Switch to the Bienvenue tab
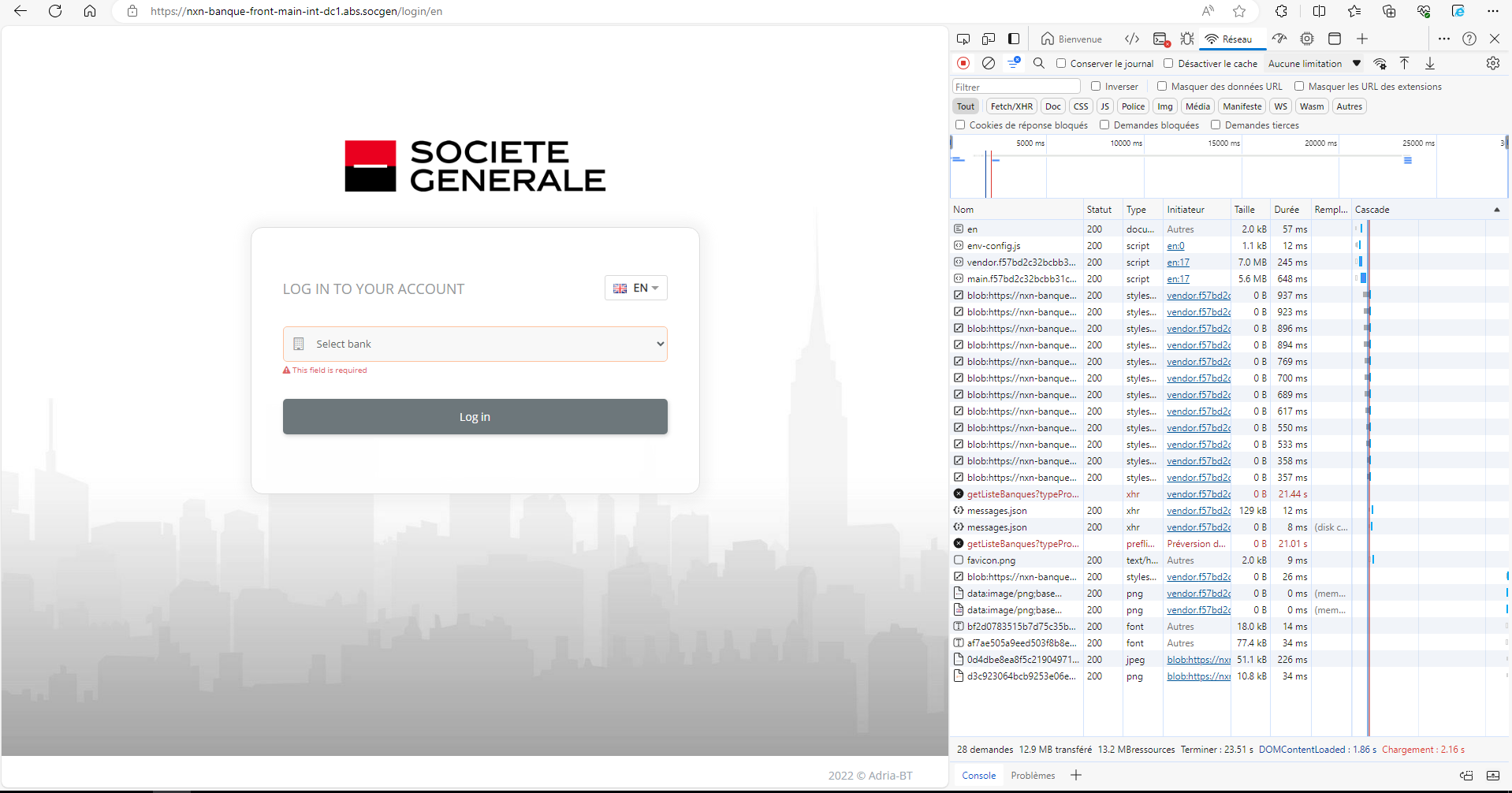The height and width of the screenshot is (793, 1512). point(1071,39)
